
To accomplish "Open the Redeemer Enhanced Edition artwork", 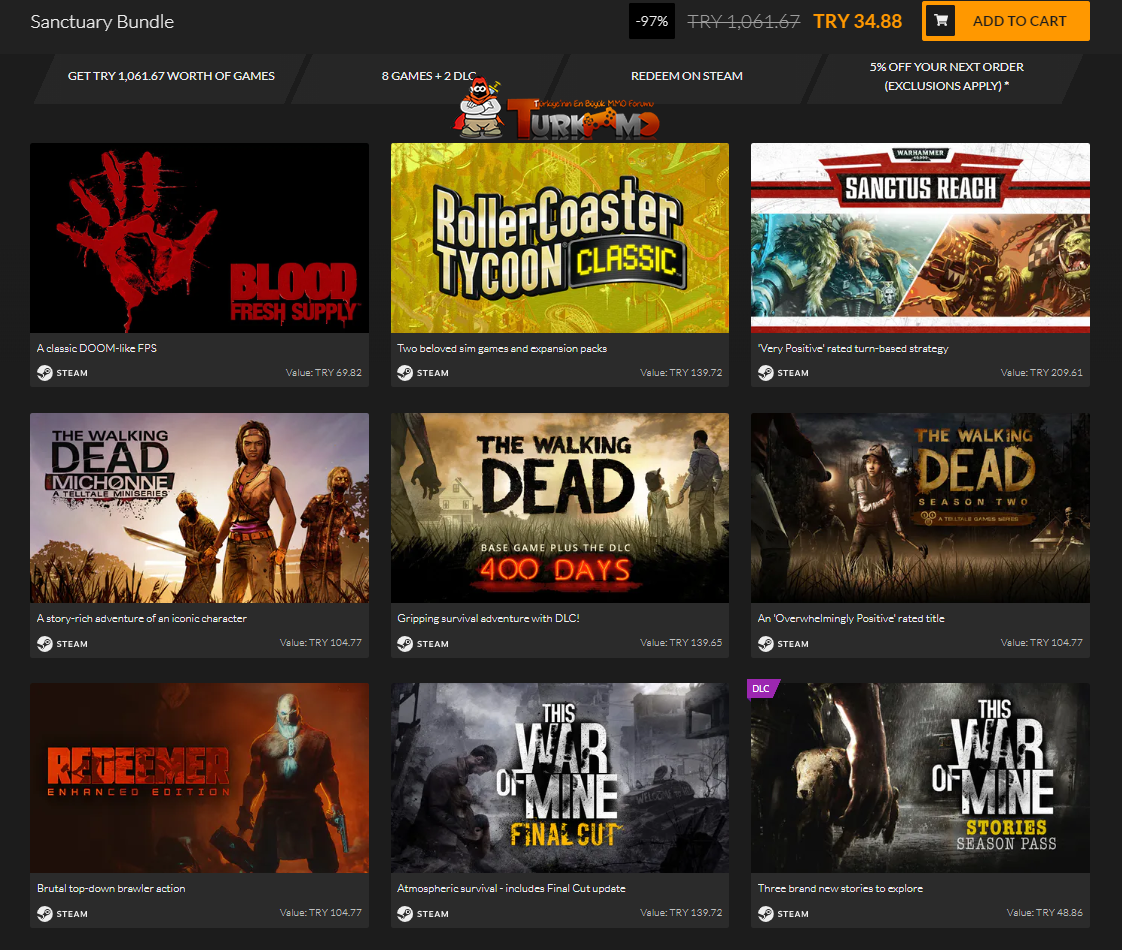I will click(200, 778).
